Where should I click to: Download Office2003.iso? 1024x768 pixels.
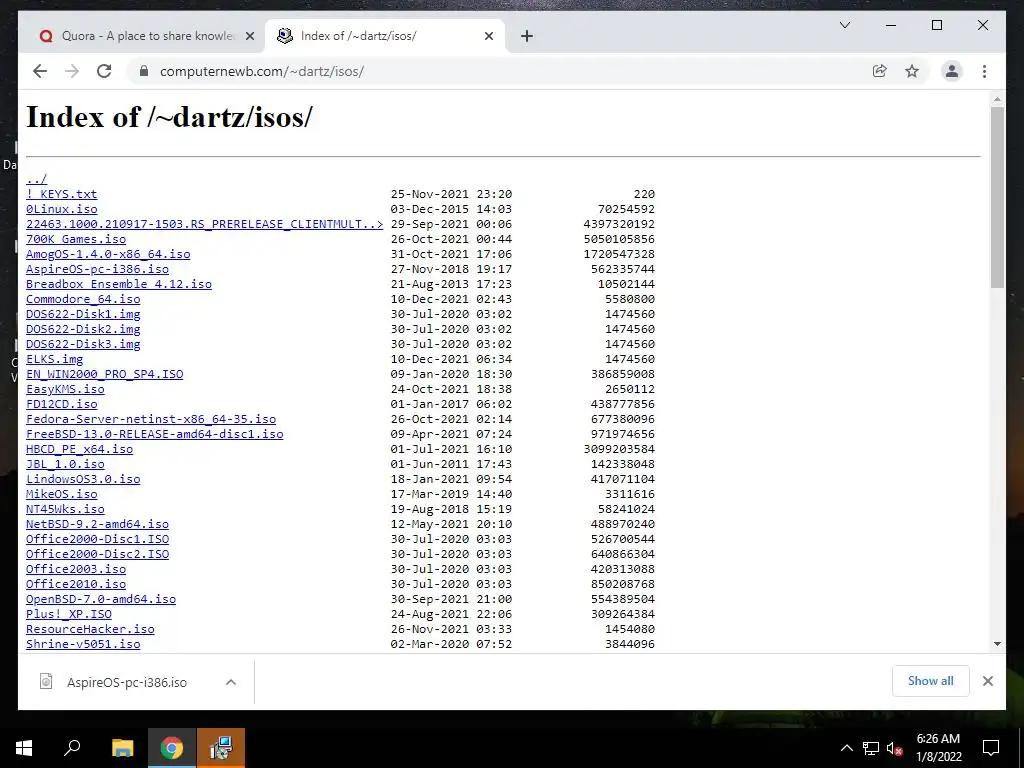click(x=76, y=569)
